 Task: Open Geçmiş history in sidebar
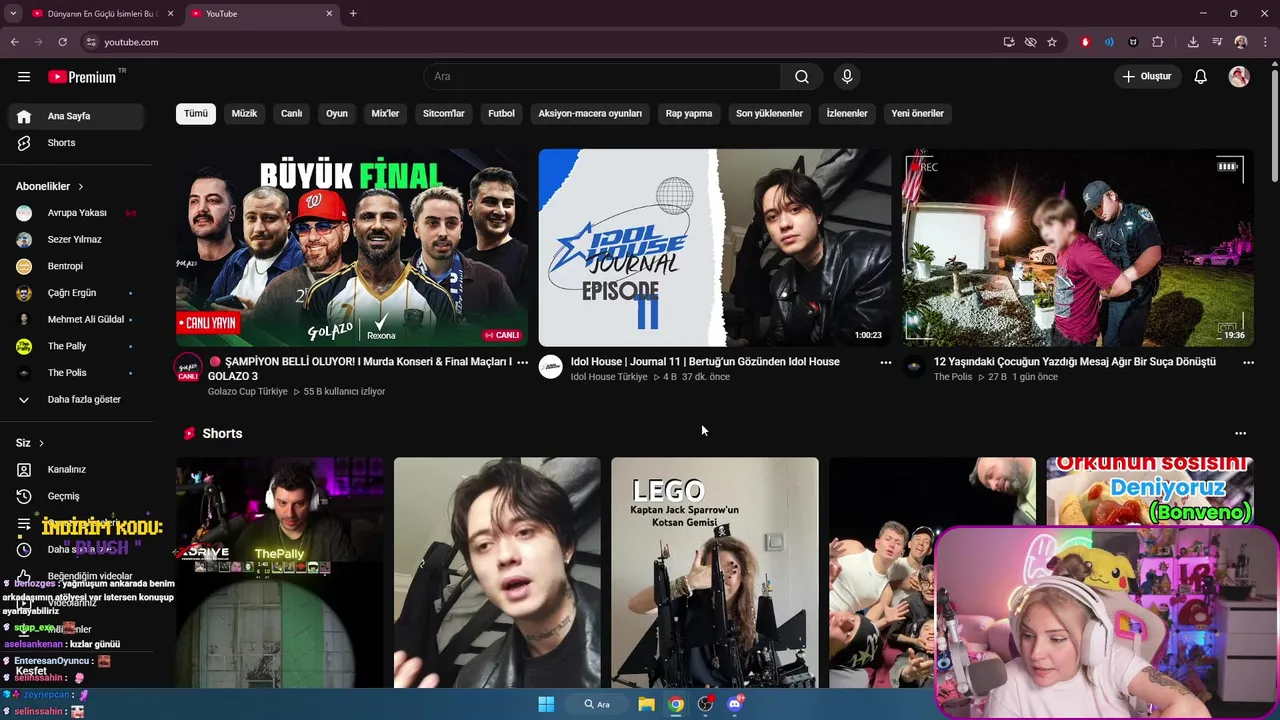tap(76, 496)
